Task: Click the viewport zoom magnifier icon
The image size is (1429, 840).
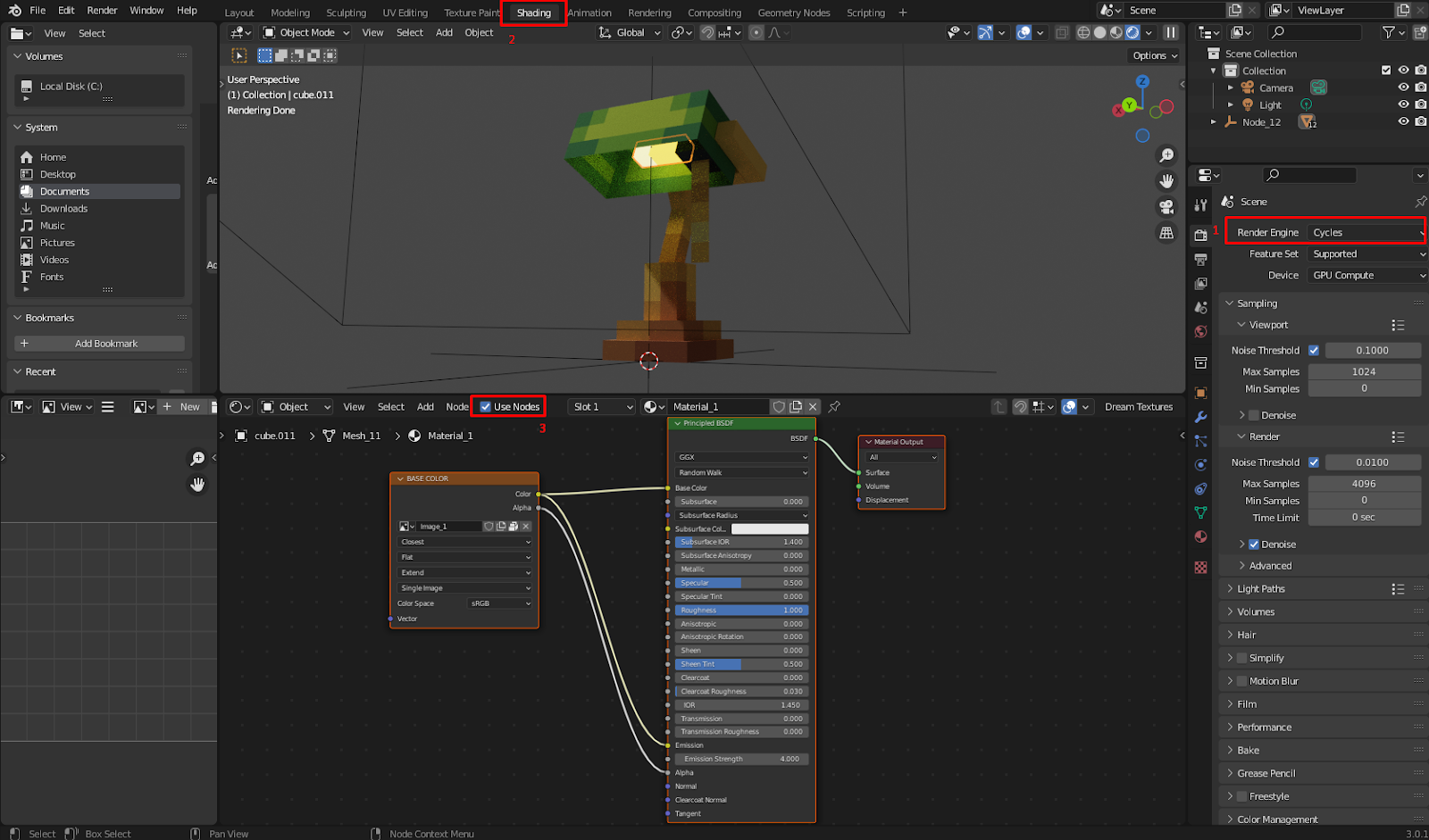Action: coord(1166,155)
